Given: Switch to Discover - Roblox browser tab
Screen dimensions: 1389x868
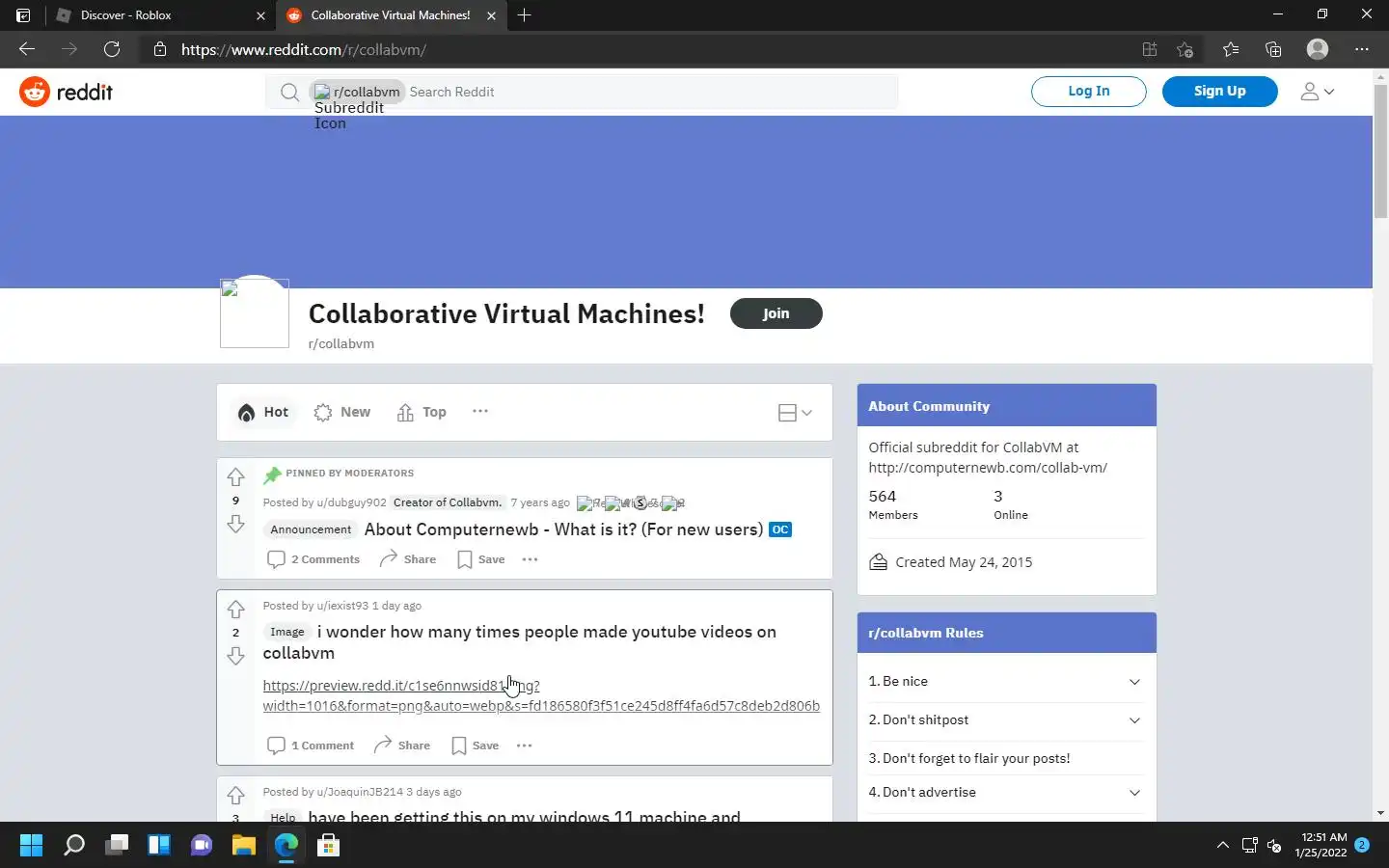Looking at the screenshot, I should pos(160,15).
